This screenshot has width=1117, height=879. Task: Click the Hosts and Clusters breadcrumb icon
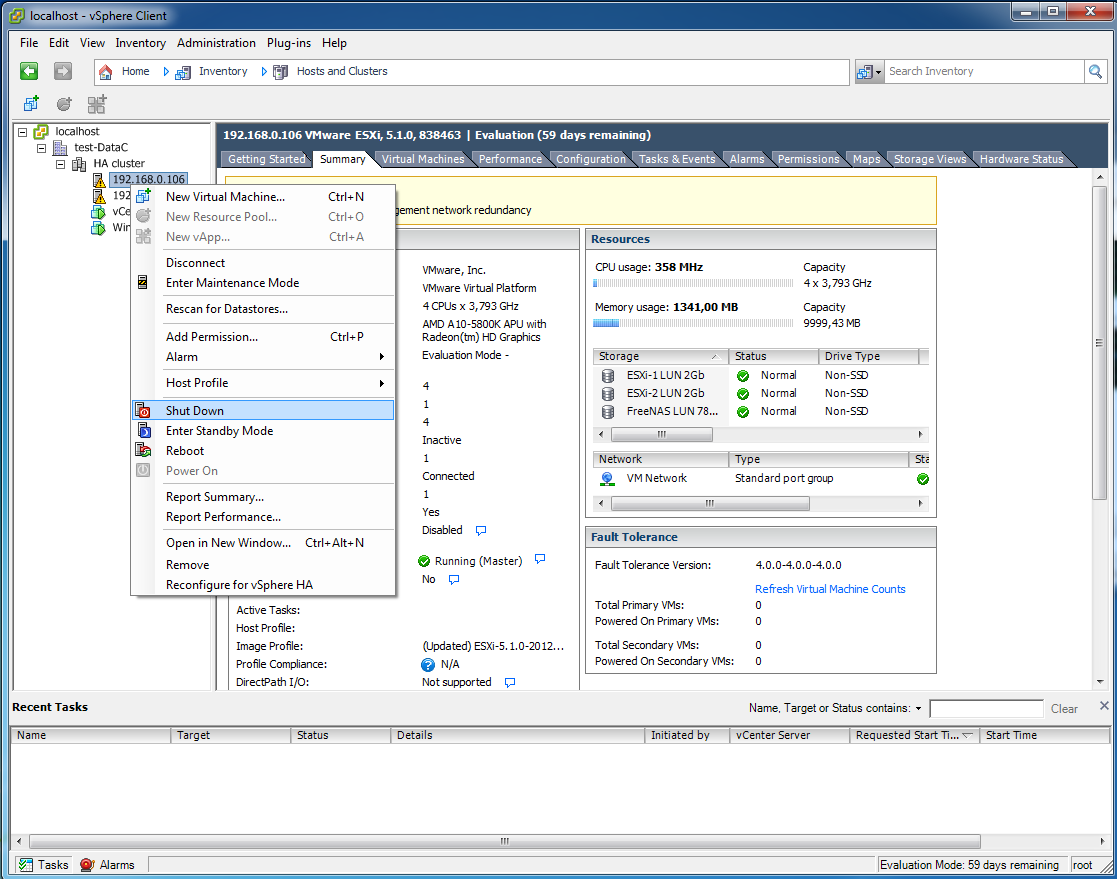click(x=281, y=72)
